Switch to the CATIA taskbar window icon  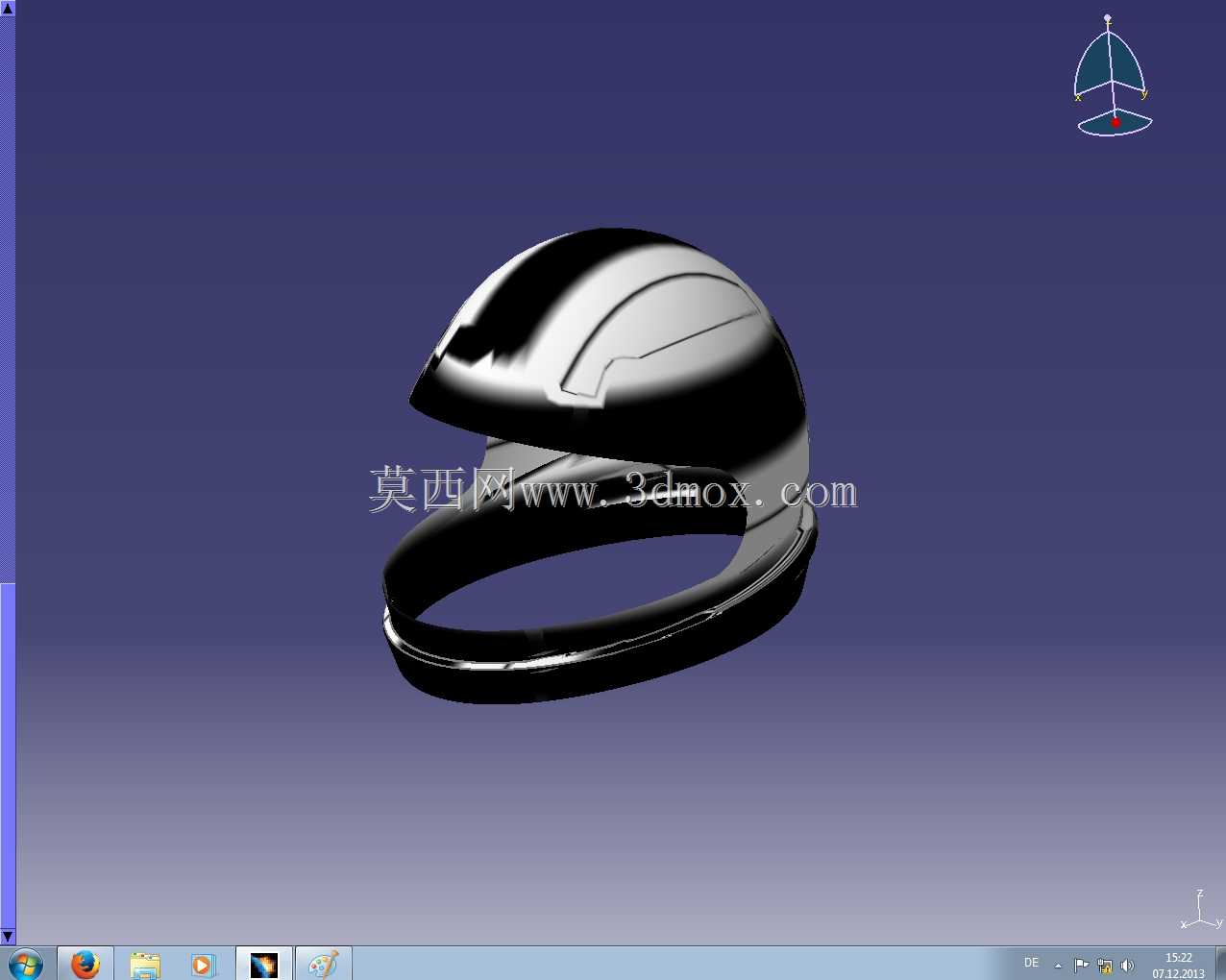pos(263,964)
